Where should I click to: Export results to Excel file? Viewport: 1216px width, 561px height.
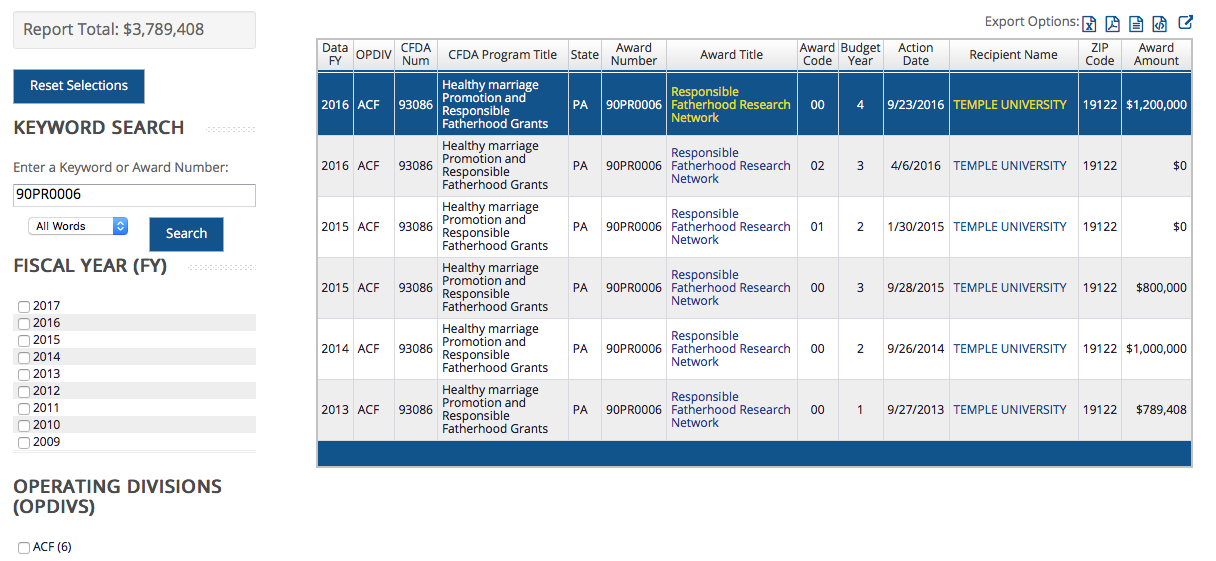1090,24
